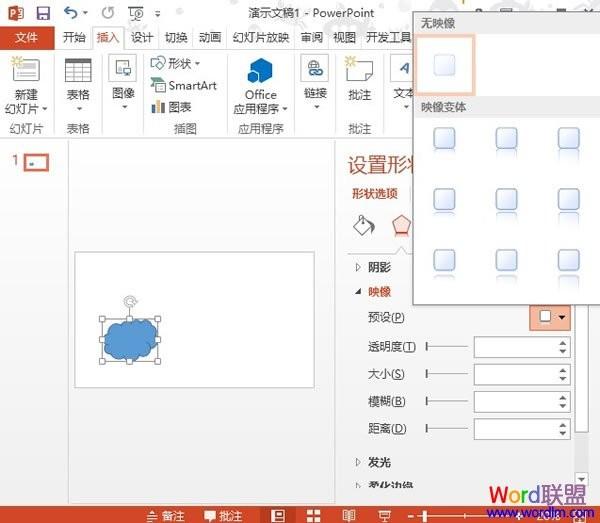Switch to the Design (设计) tab
The image size is (600, 523).
[x=143, y=38]
